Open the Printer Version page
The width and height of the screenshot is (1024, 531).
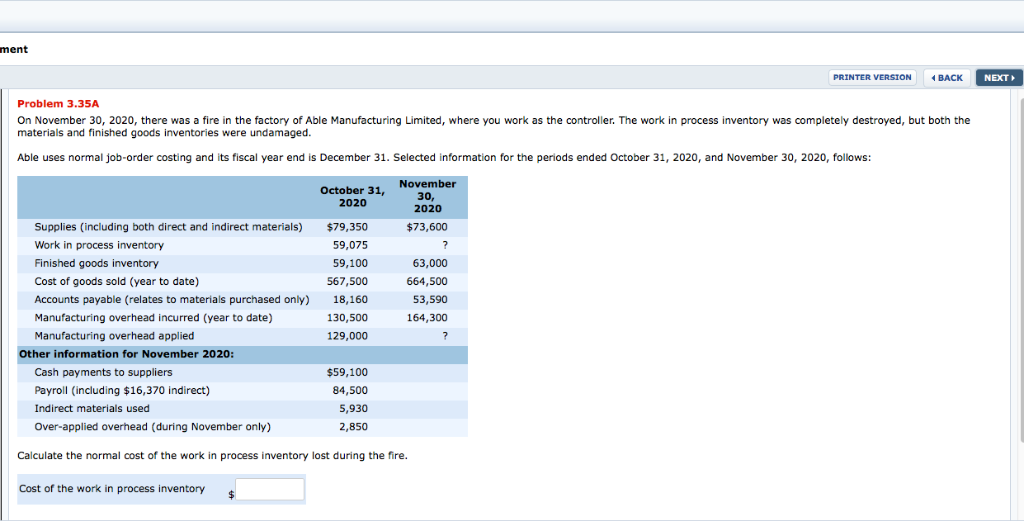pos(872,78)
